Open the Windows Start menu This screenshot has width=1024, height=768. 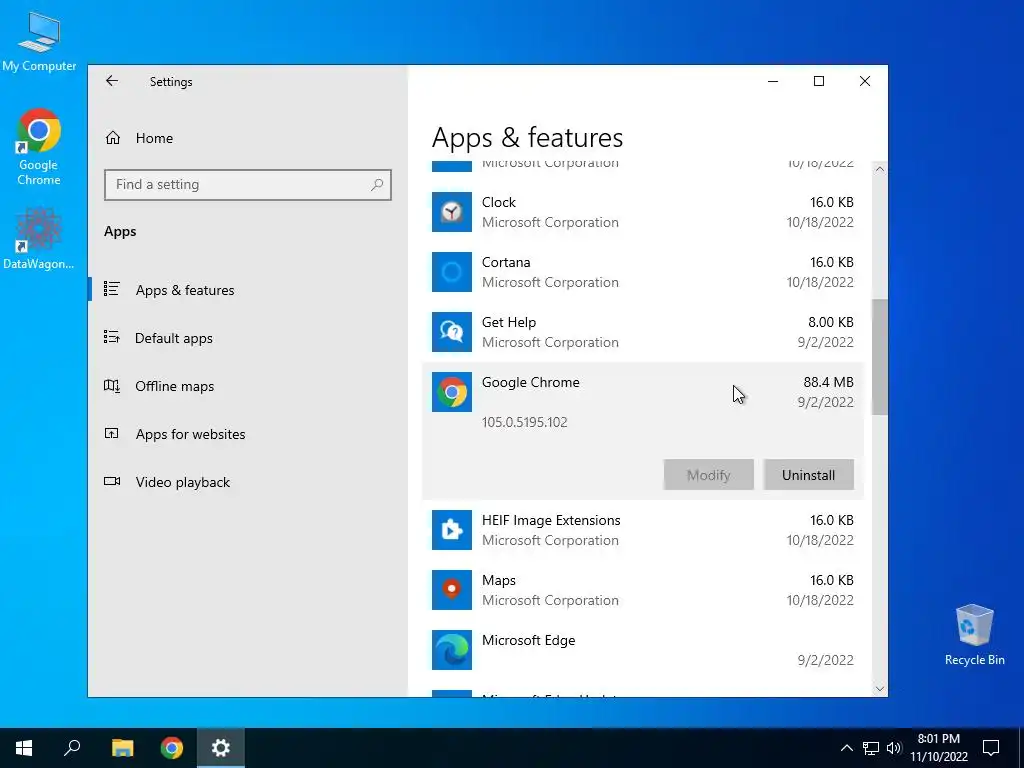click(x=24, y=748)
